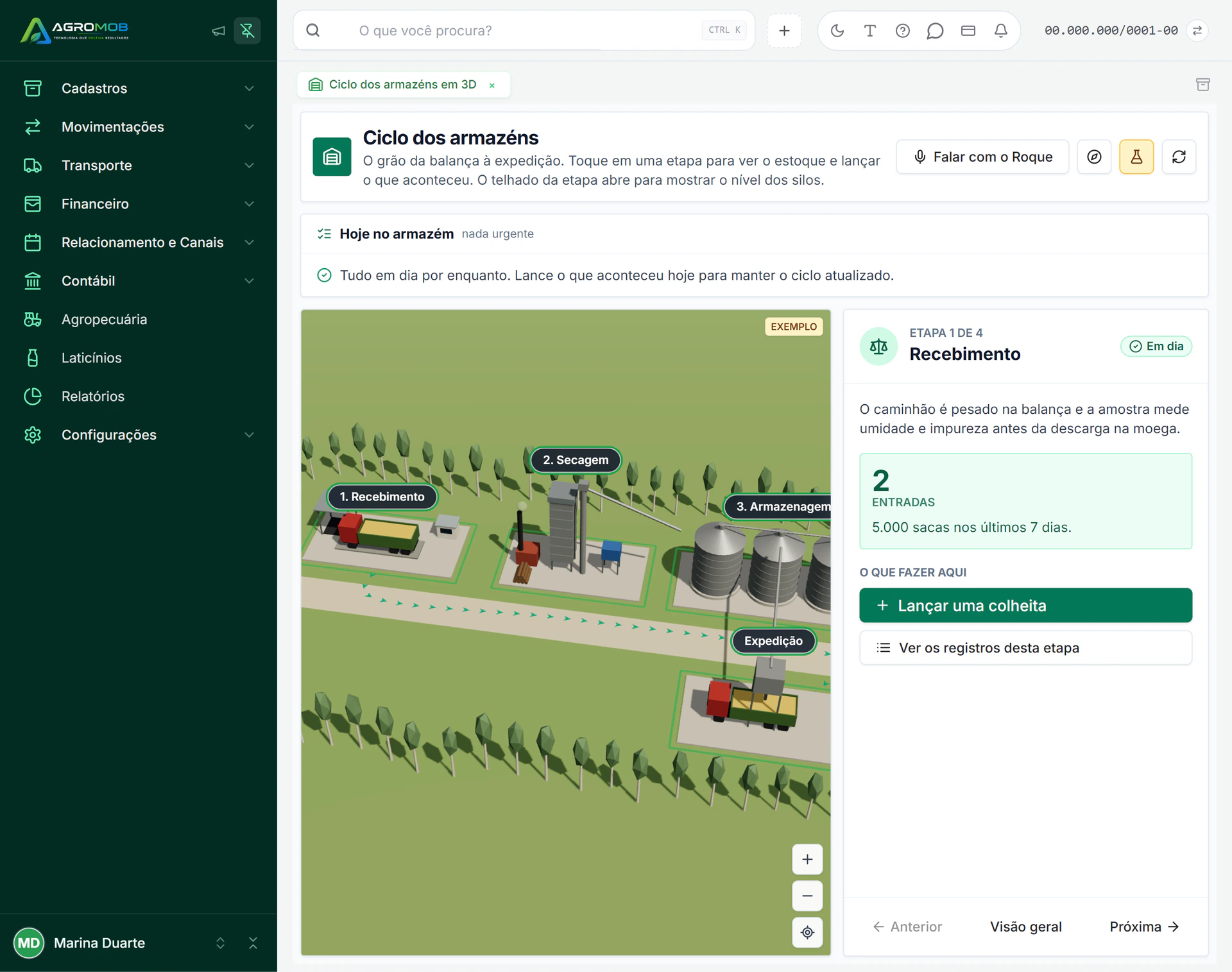Open the notifications bell

pos(1001,31)
